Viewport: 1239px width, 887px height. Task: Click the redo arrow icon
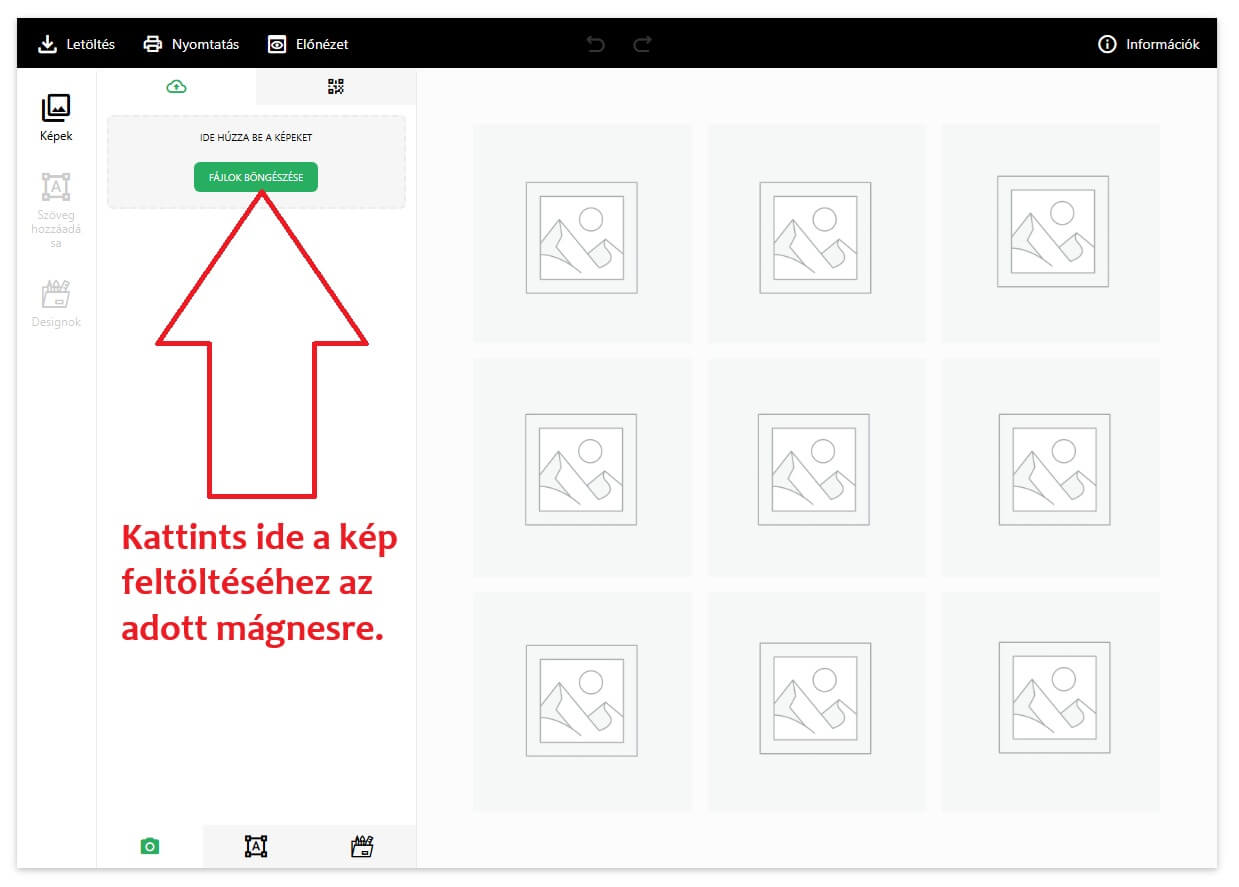click(x=642, y=44)
